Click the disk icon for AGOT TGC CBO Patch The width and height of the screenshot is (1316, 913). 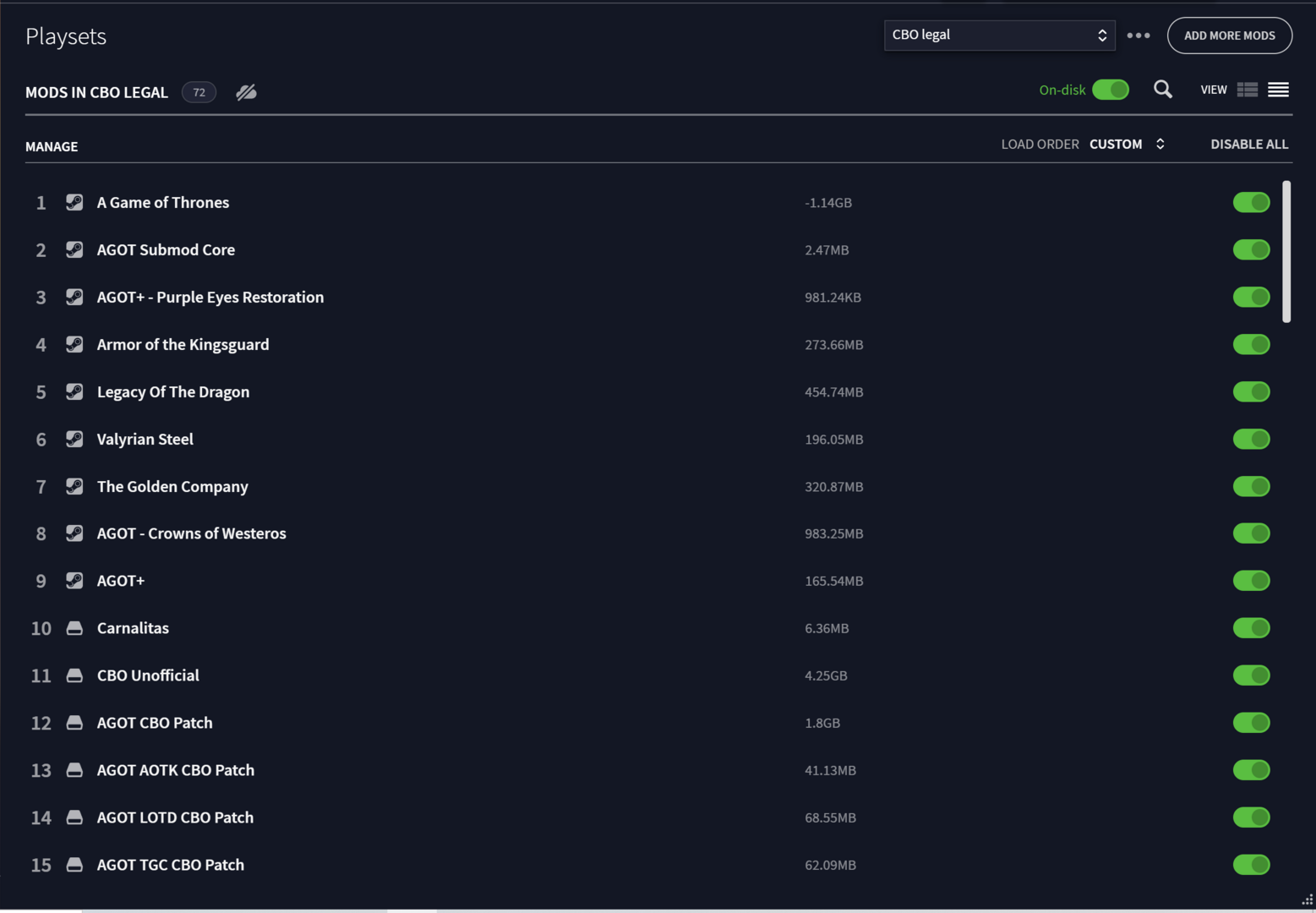(x=74, y=865)
